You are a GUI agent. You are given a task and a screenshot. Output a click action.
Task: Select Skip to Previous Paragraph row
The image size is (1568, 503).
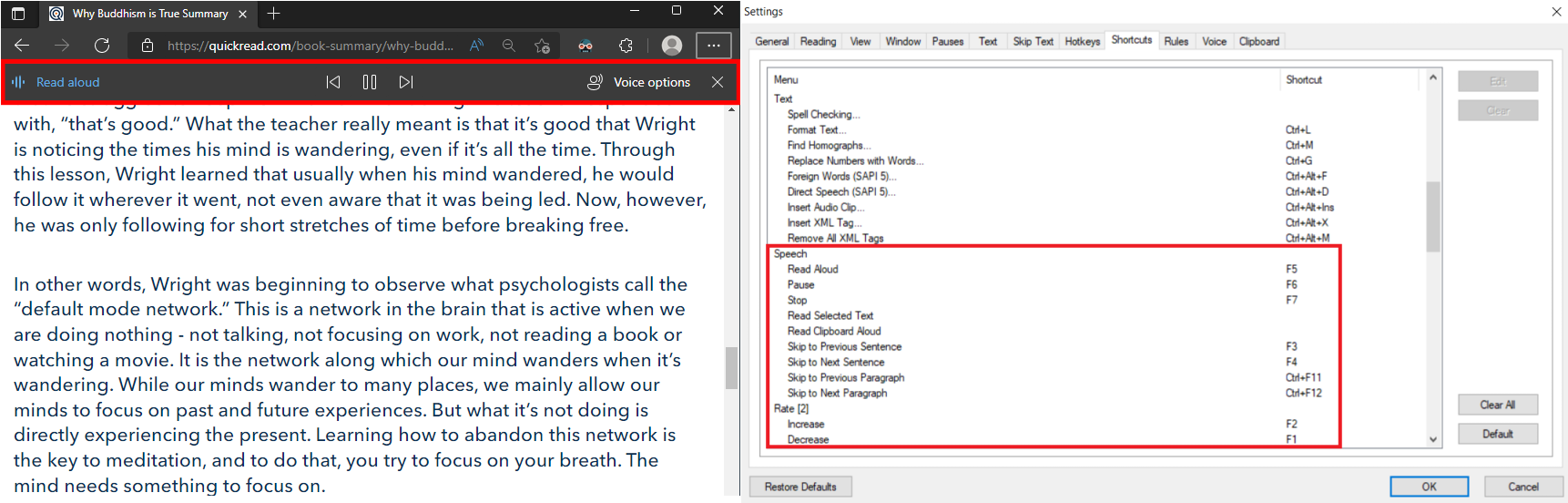(x=1096, y=378)
